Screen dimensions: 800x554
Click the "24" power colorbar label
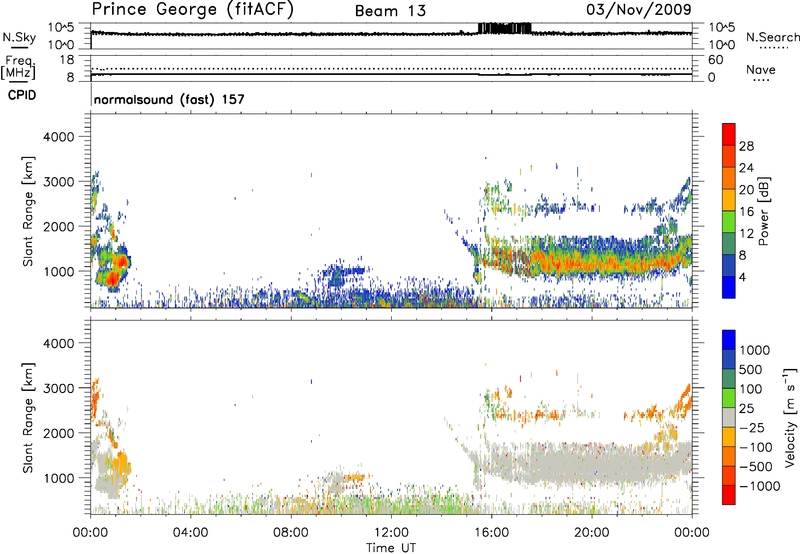[x=746, y=168]
